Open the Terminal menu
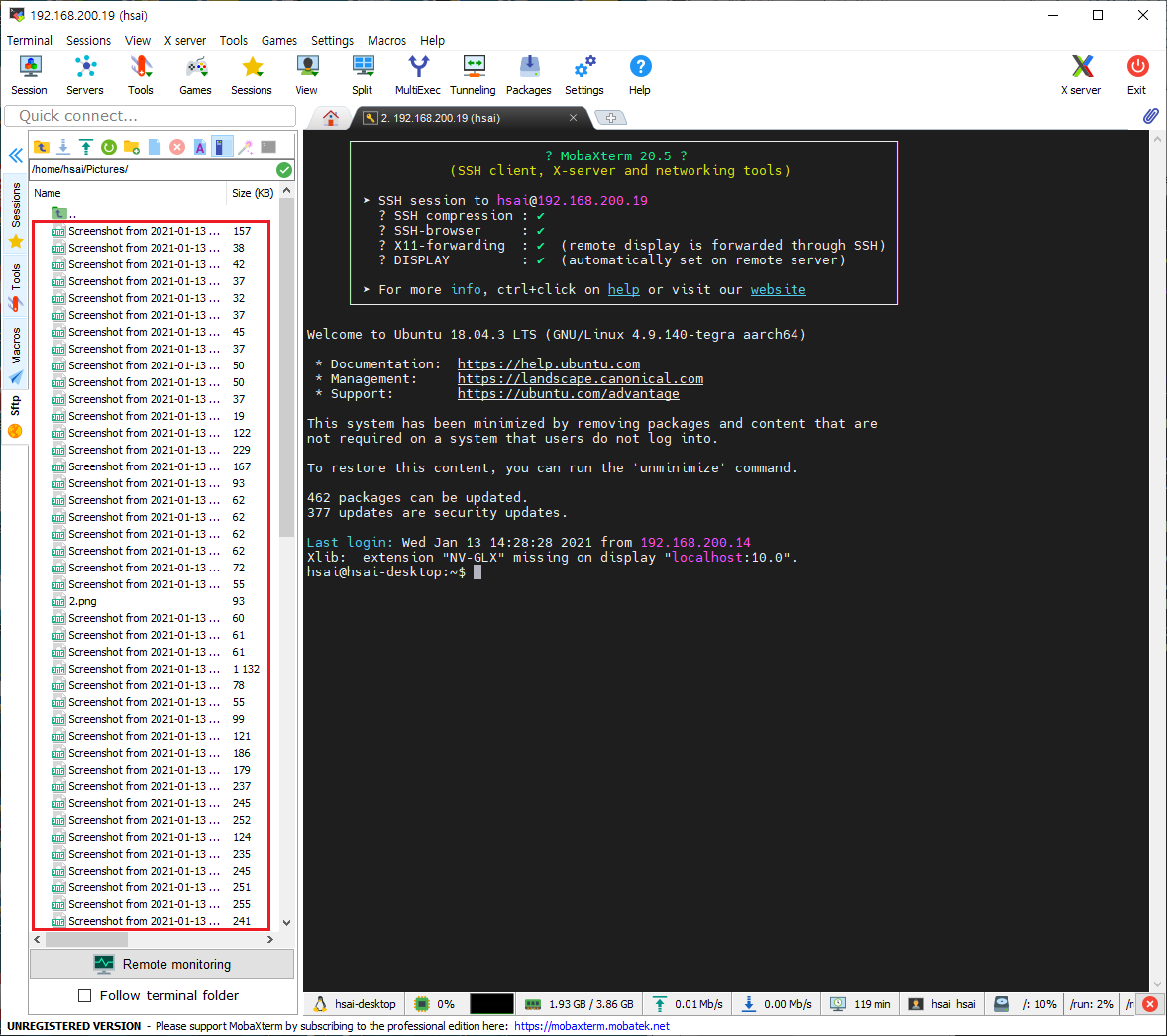The height and width of the screenshot is (1036, 1167). (30, 41)
